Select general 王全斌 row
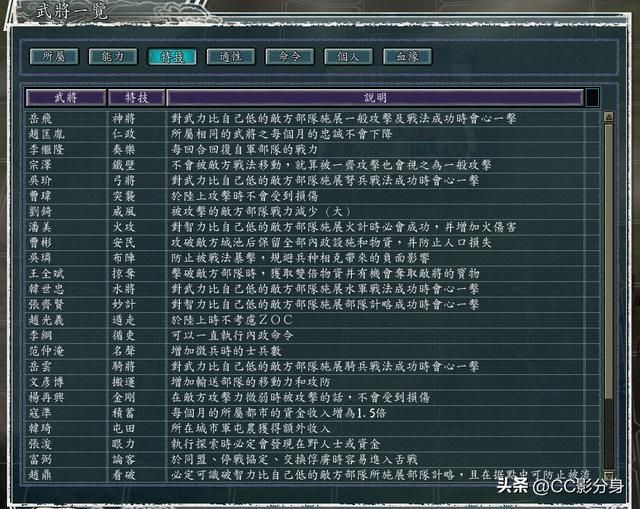The height and width of the screenshot is (509, 640). [312, 274]
